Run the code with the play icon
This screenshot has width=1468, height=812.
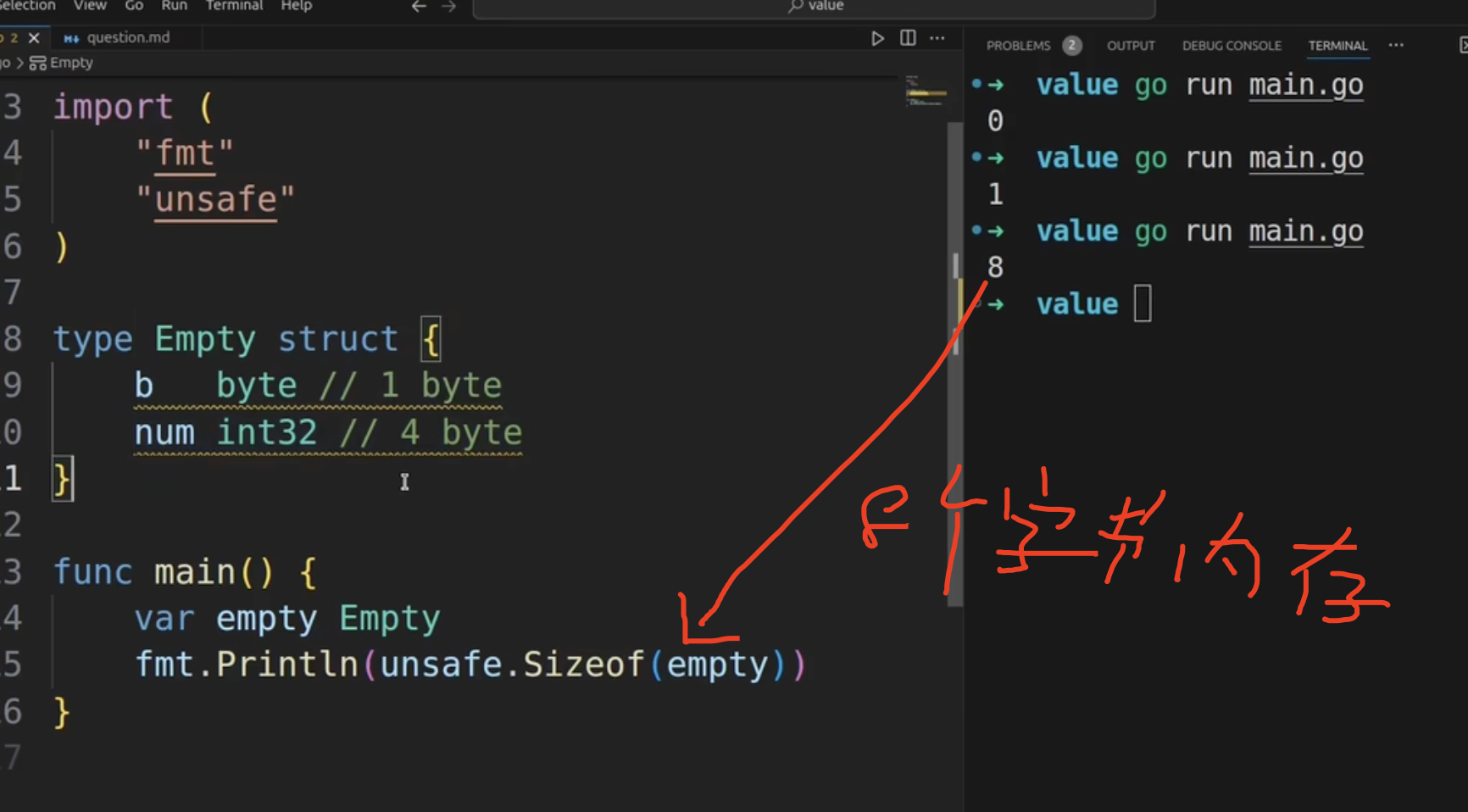877,38
